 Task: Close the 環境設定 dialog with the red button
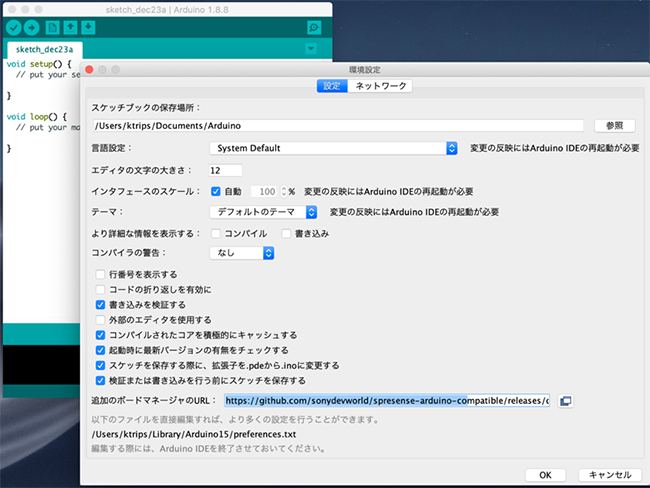89,70
